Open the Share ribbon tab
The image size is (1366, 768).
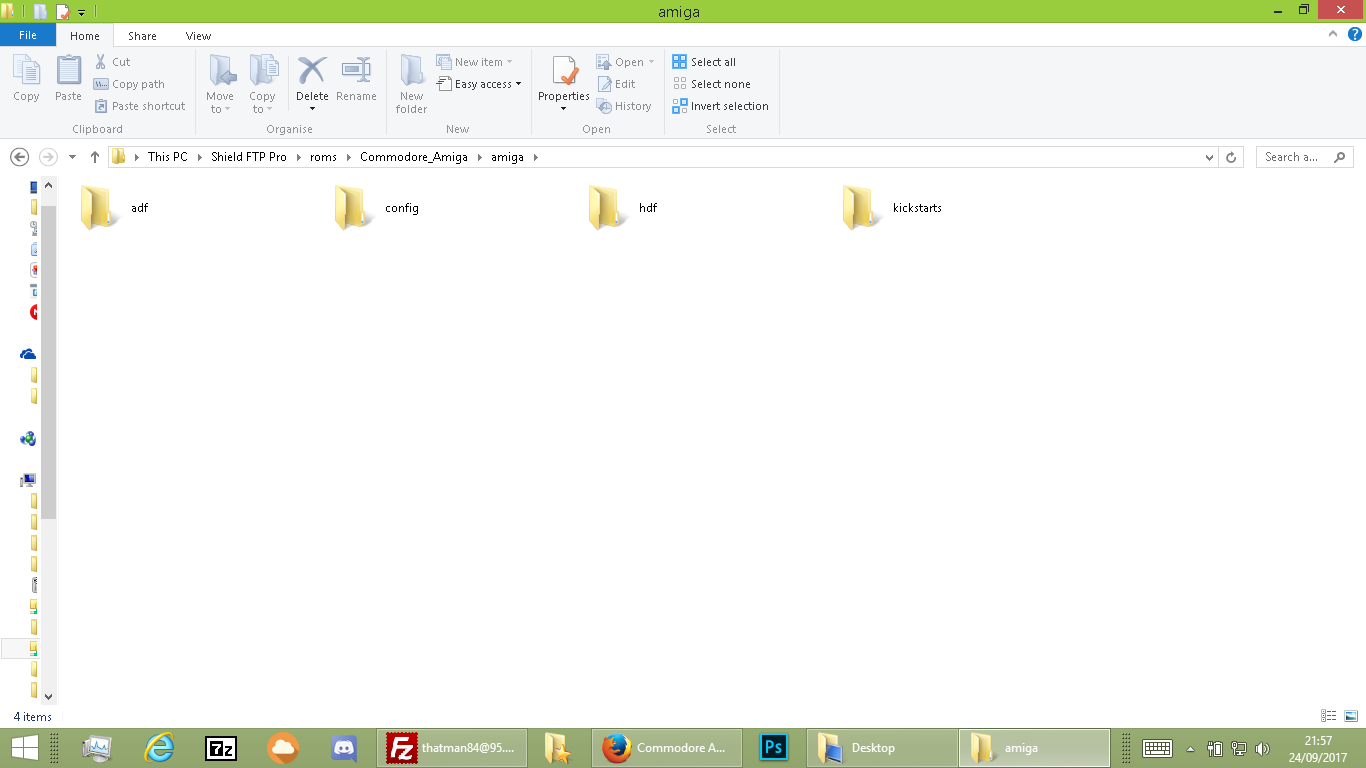point(142,35)
